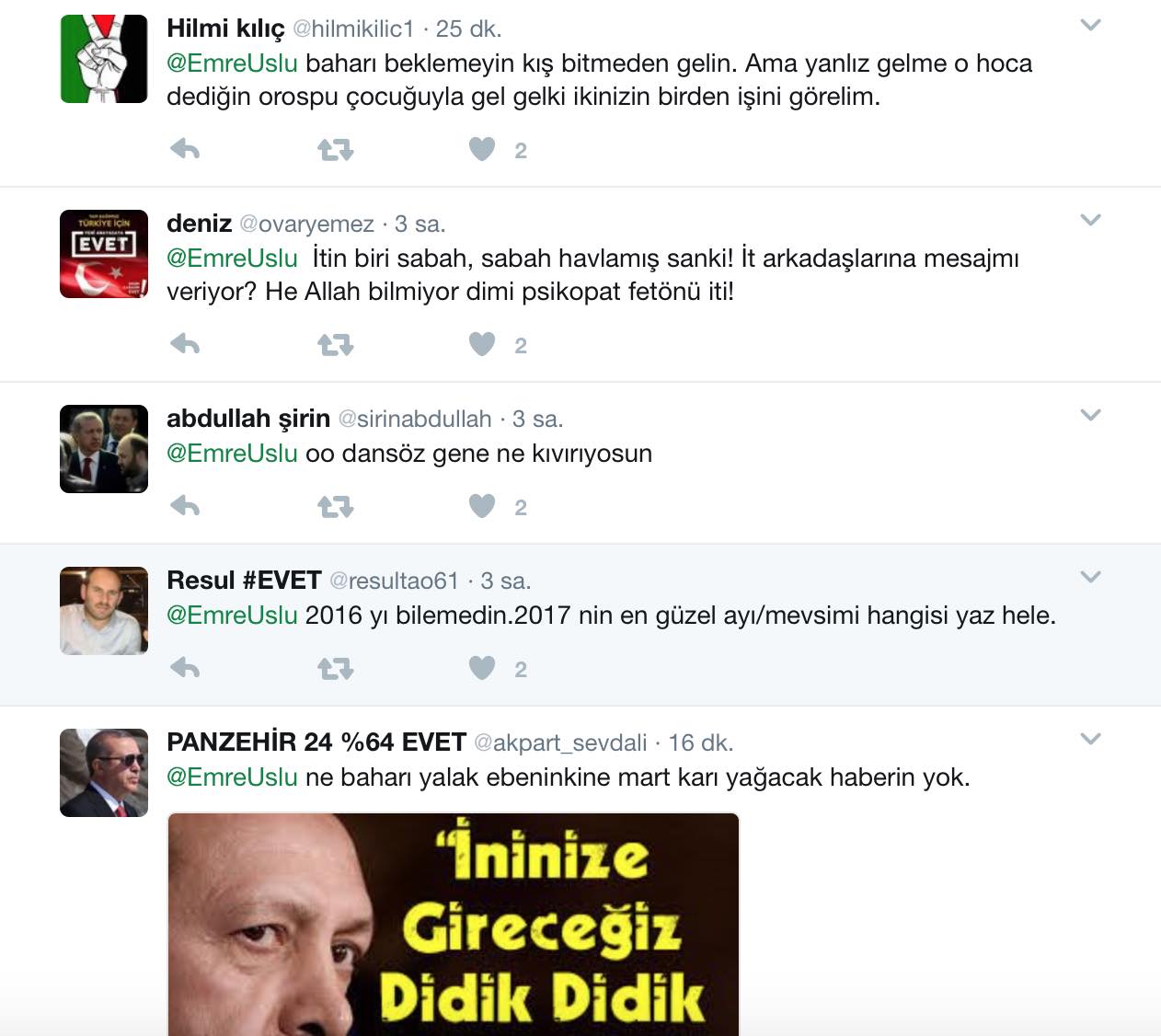The image size is (1161, 1036).
Task: Open the @EmreUslu mention in deniz's tweet
Action: 232,259
